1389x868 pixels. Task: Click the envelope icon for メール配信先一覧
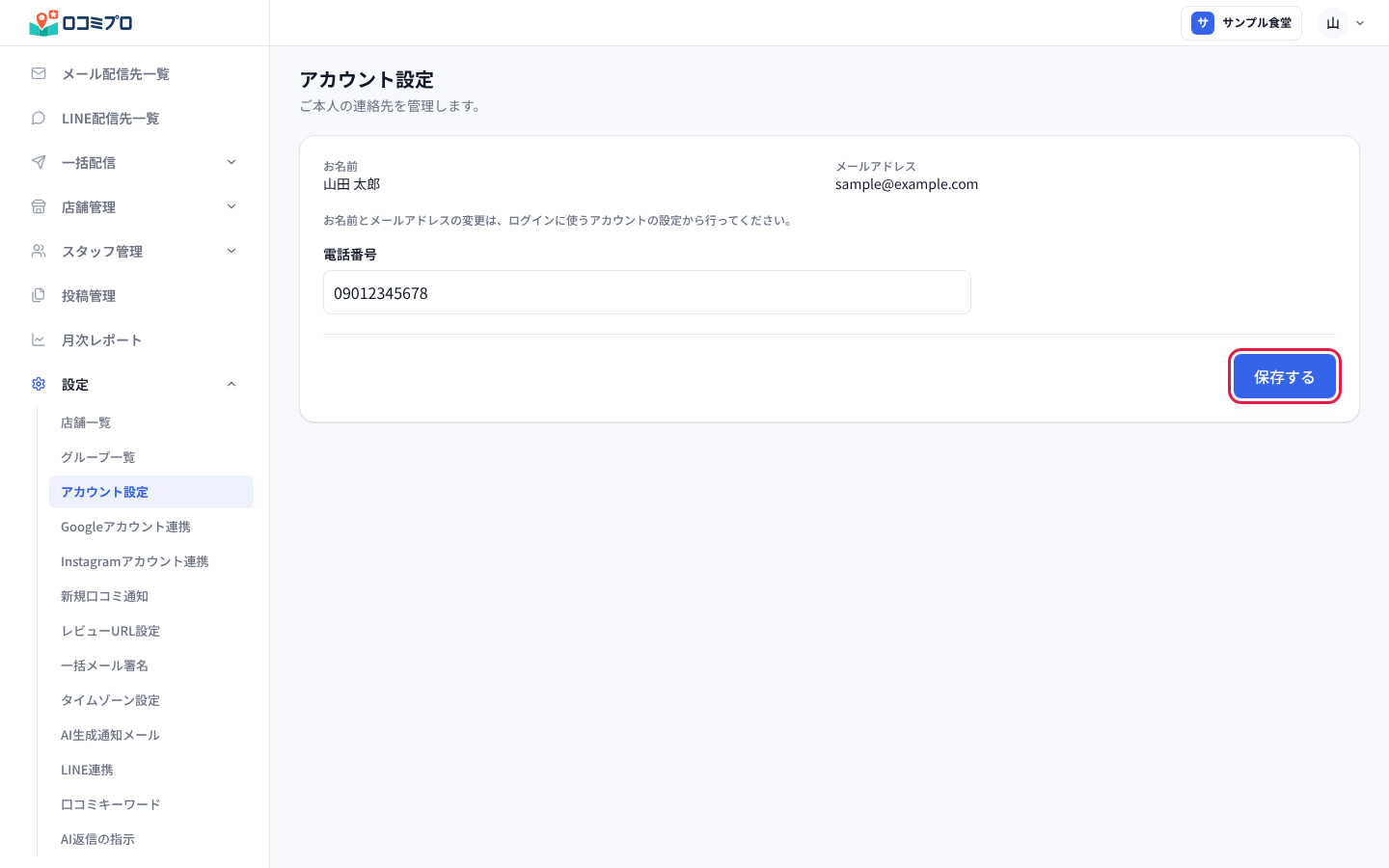coord(39,73)
